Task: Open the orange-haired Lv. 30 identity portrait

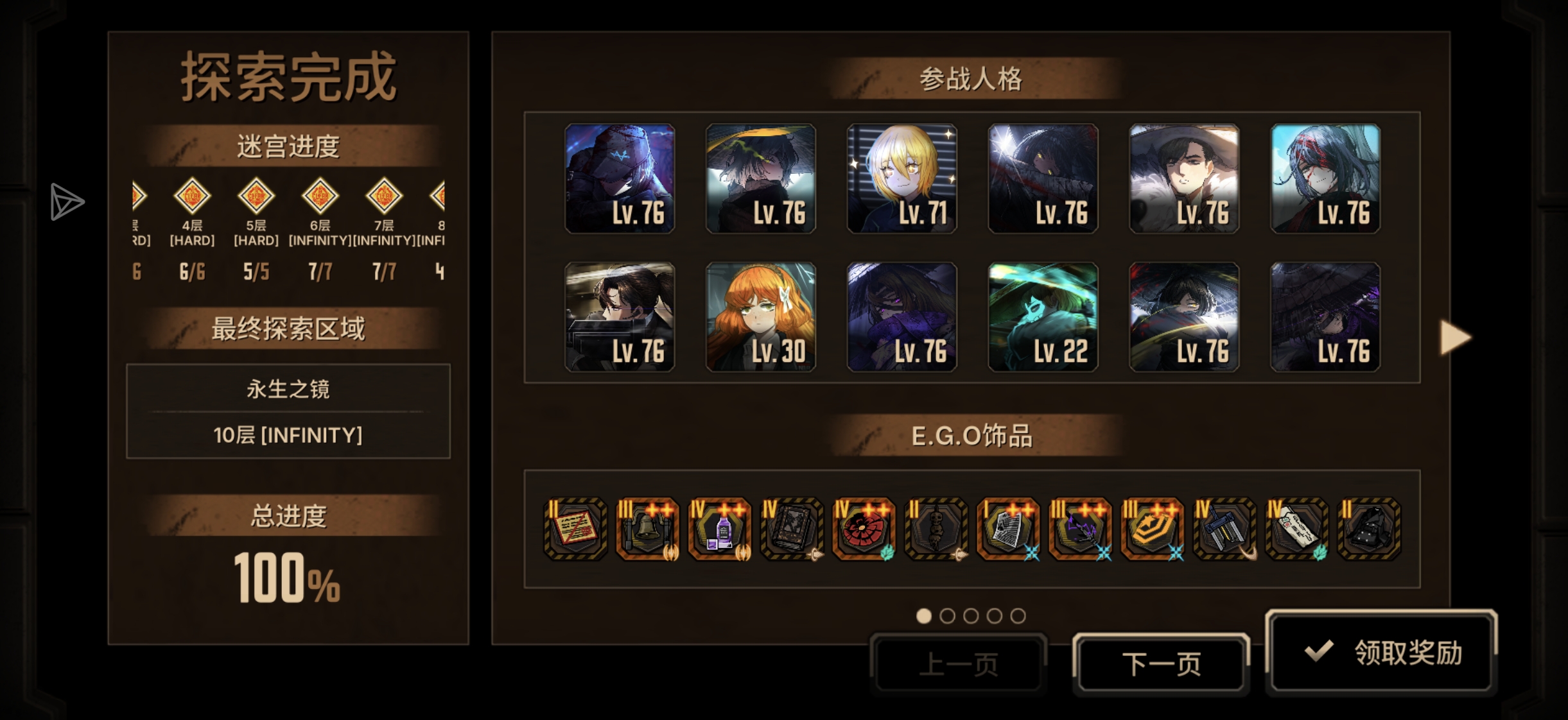Action: pos(760,316)
